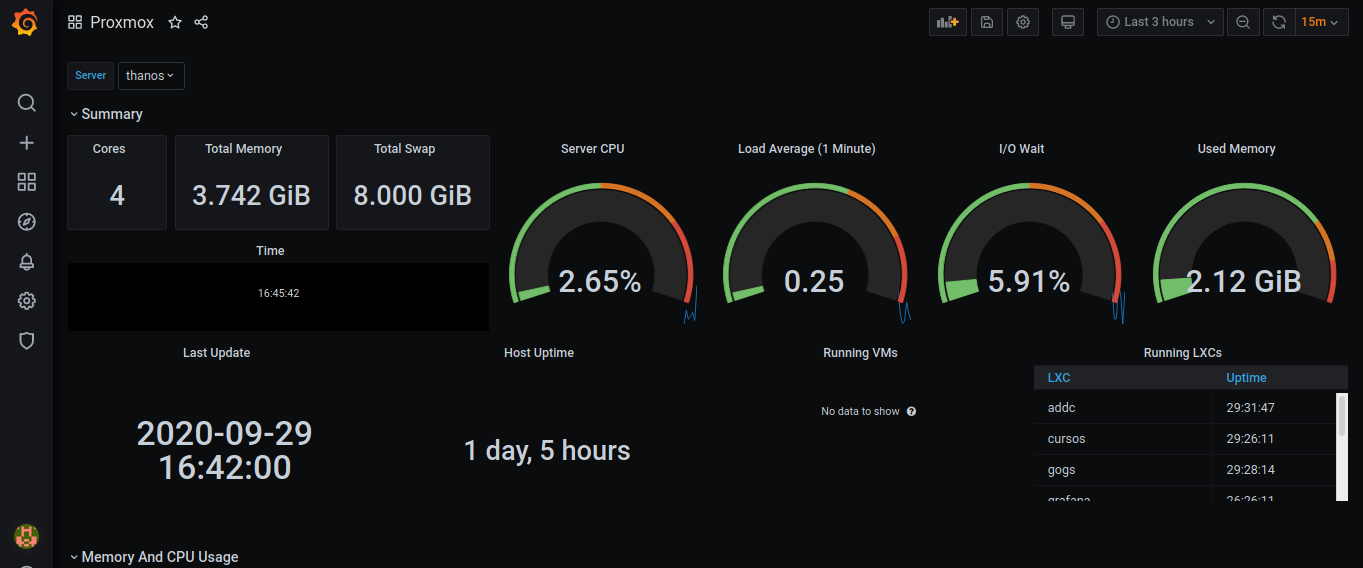Open the thanos server dropdown
The height and width of the screenshot is (568, 1363).
[151, 76]
